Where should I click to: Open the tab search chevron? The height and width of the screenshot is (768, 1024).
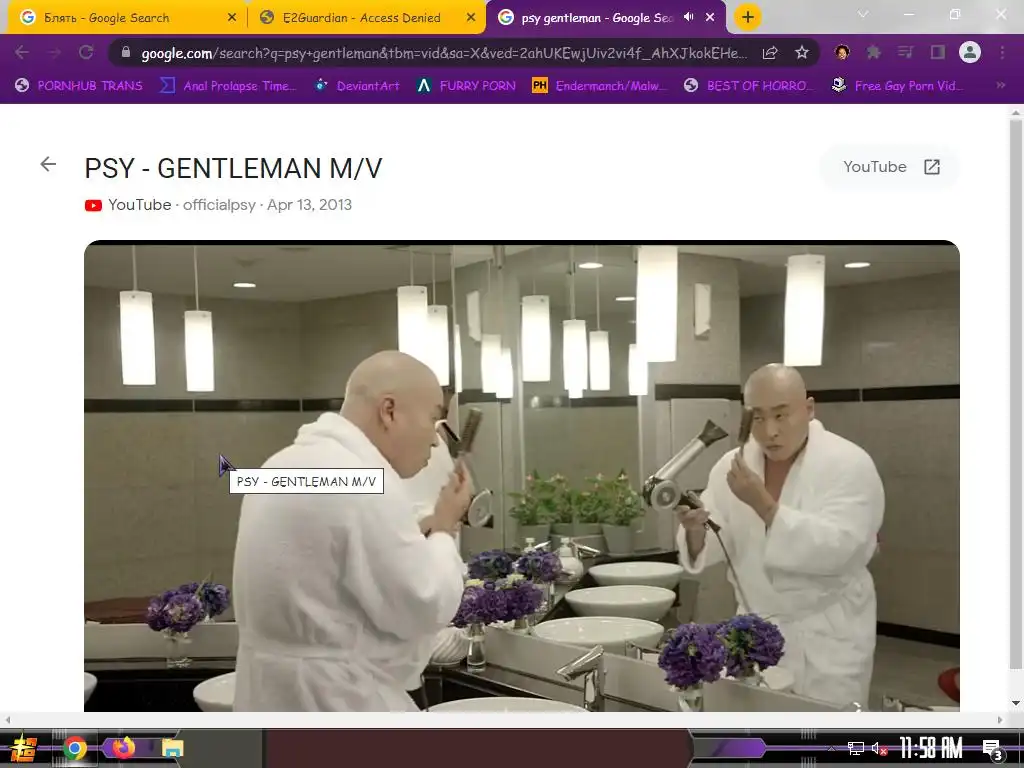tap(863, 14)
